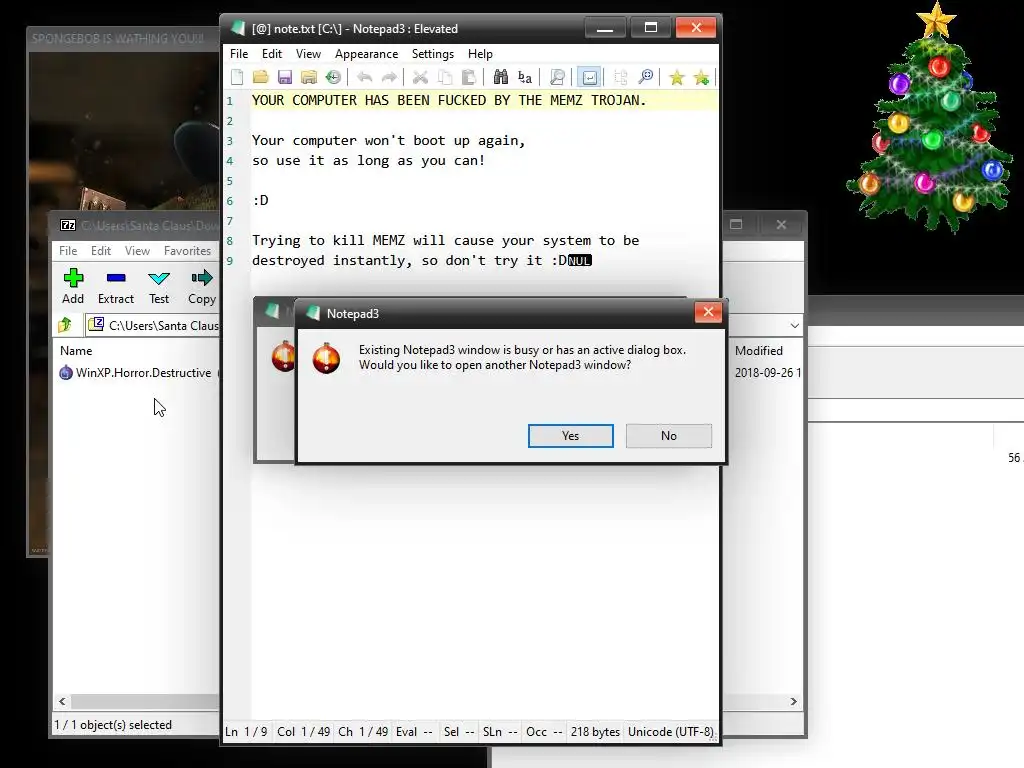This screenshot has width=1024, height=768.
Task: Click the Redo arrow in Notepad3 toolbar
Action: point(389,78)
